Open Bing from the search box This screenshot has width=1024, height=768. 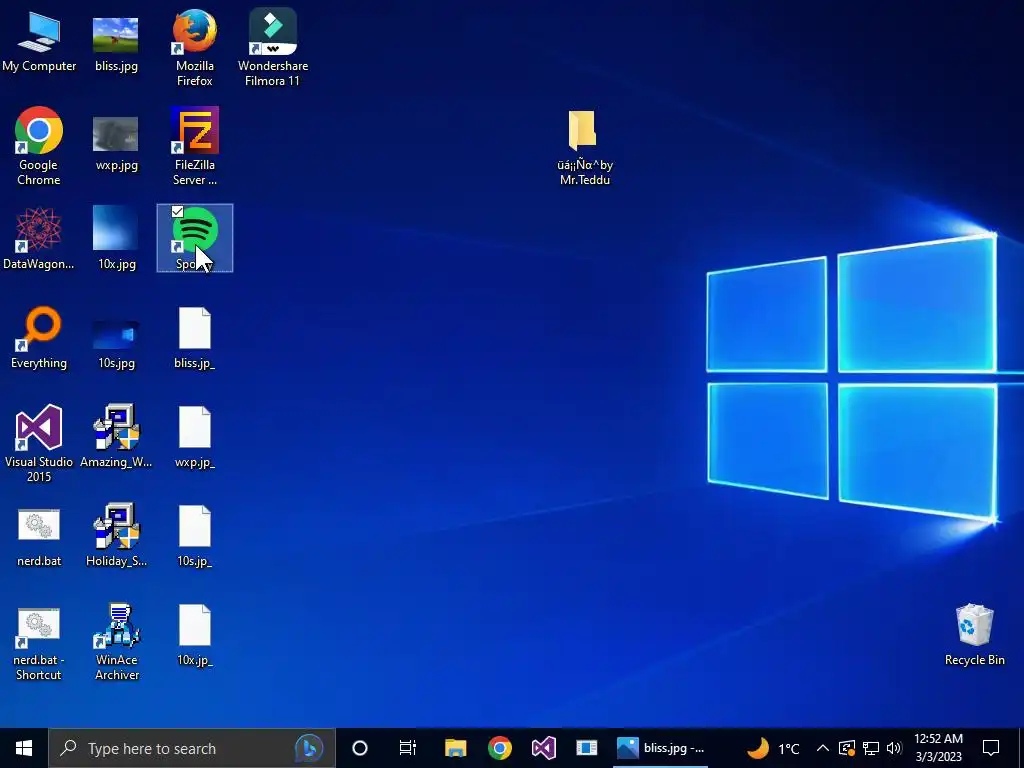click(309, 748)
